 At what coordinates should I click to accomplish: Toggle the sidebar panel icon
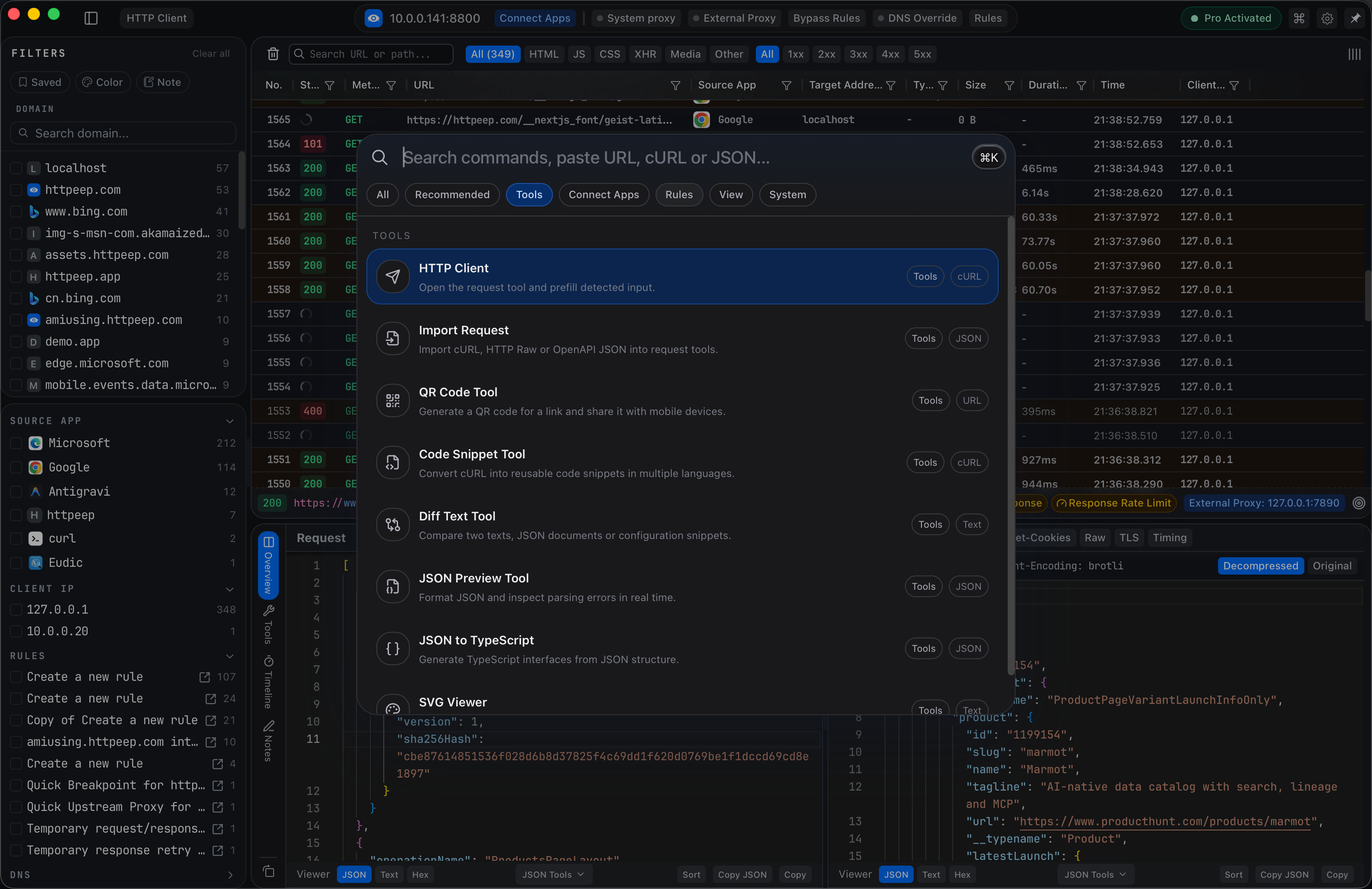pyautogui.click(x=91, y=18)
